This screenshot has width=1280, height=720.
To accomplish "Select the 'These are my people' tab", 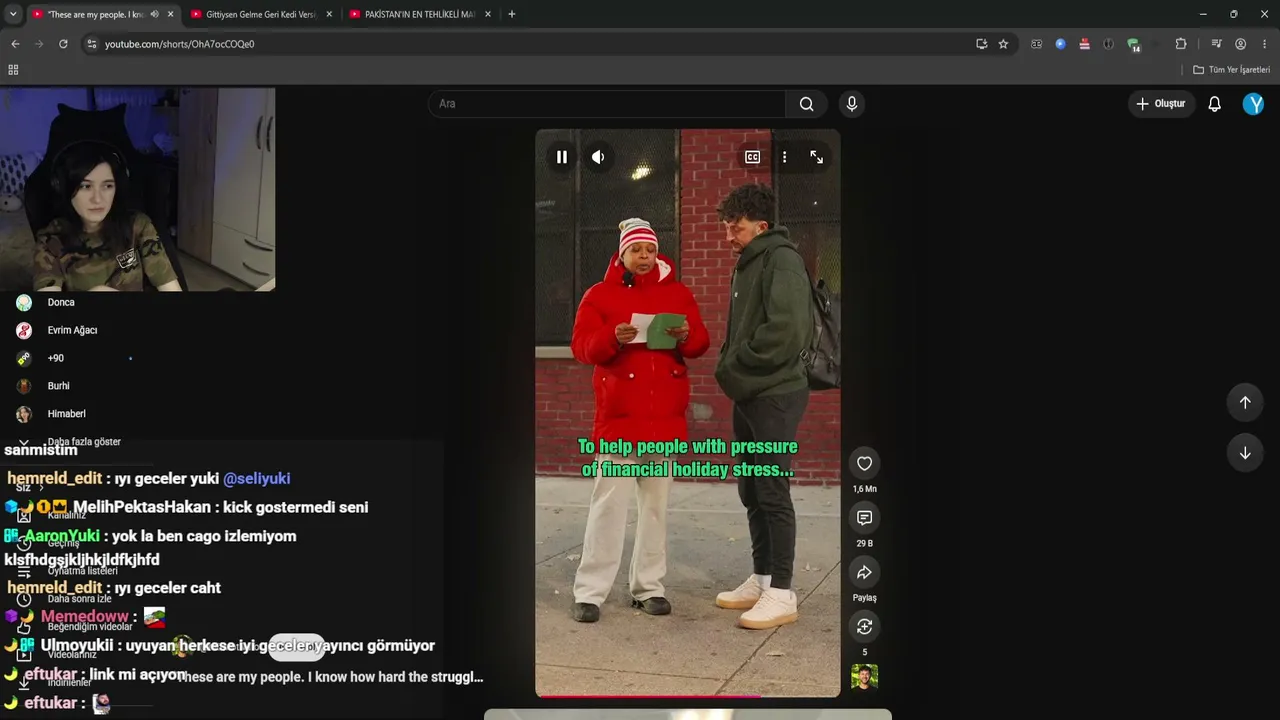I will pos(95,14).
